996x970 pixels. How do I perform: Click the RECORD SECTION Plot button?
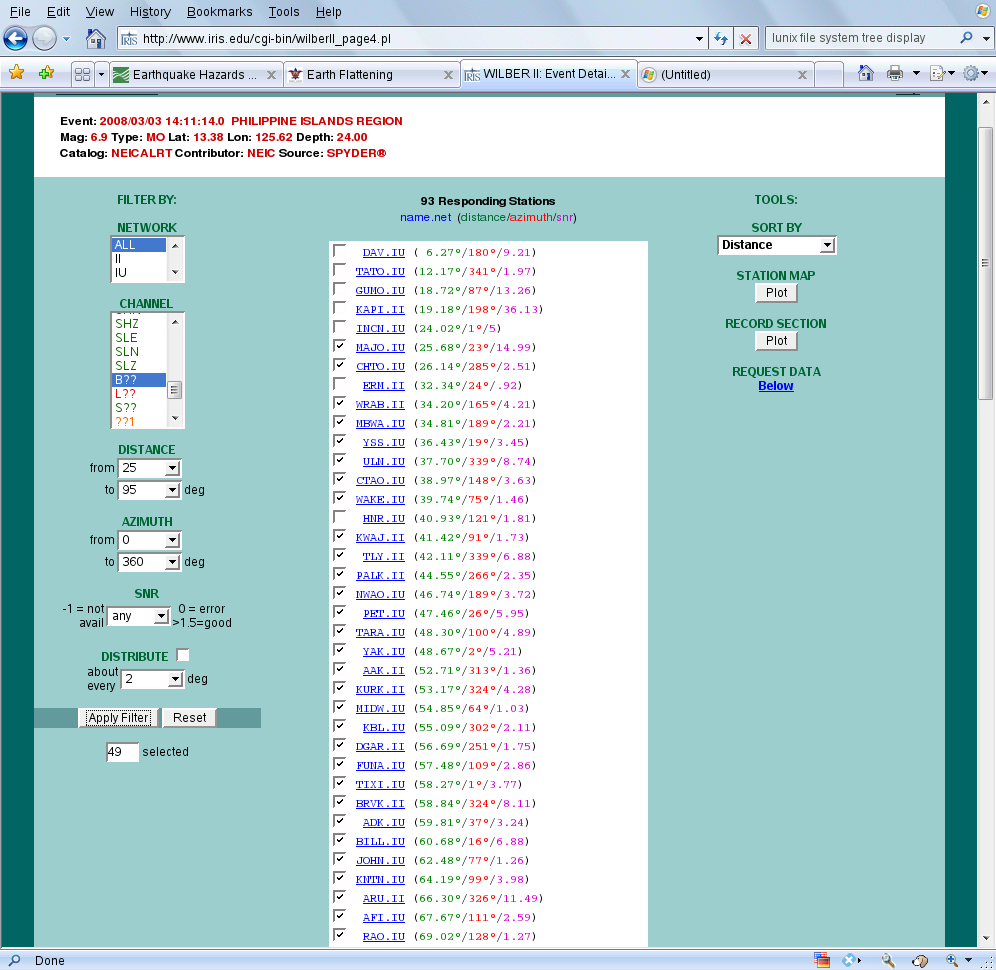tap(776, 341)
